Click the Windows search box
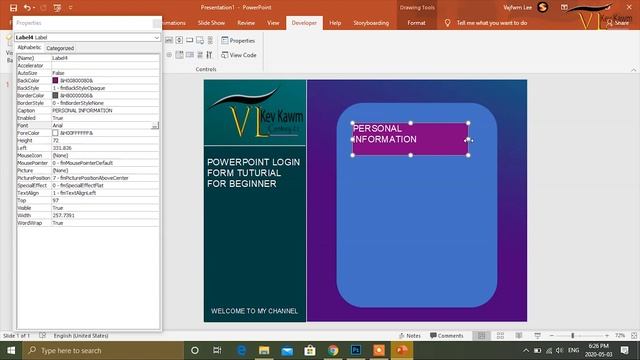This screenshot has width=640, height=360. [103, 350]
